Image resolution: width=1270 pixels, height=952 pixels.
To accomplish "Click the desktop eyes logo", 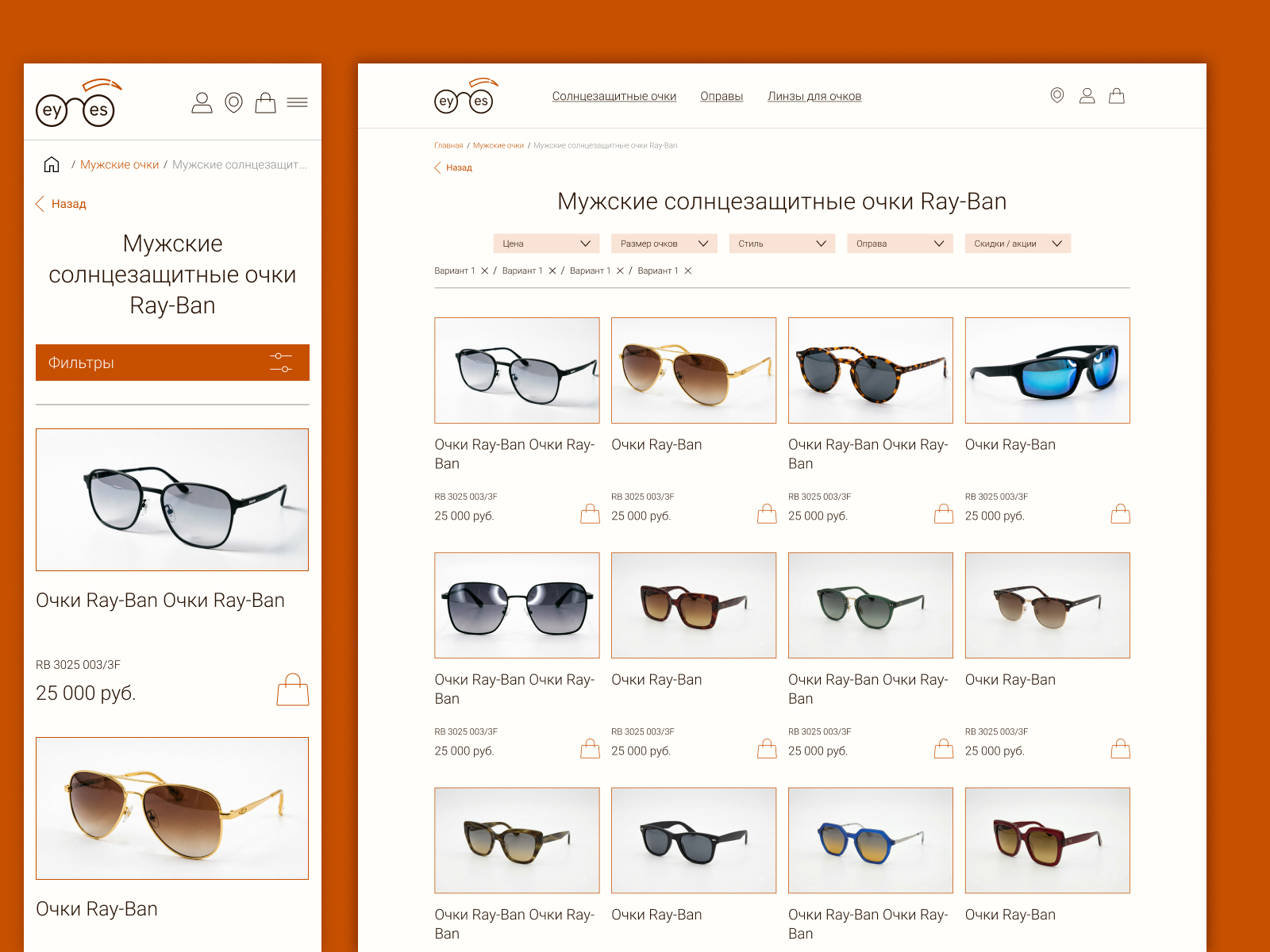I will 466,96.
